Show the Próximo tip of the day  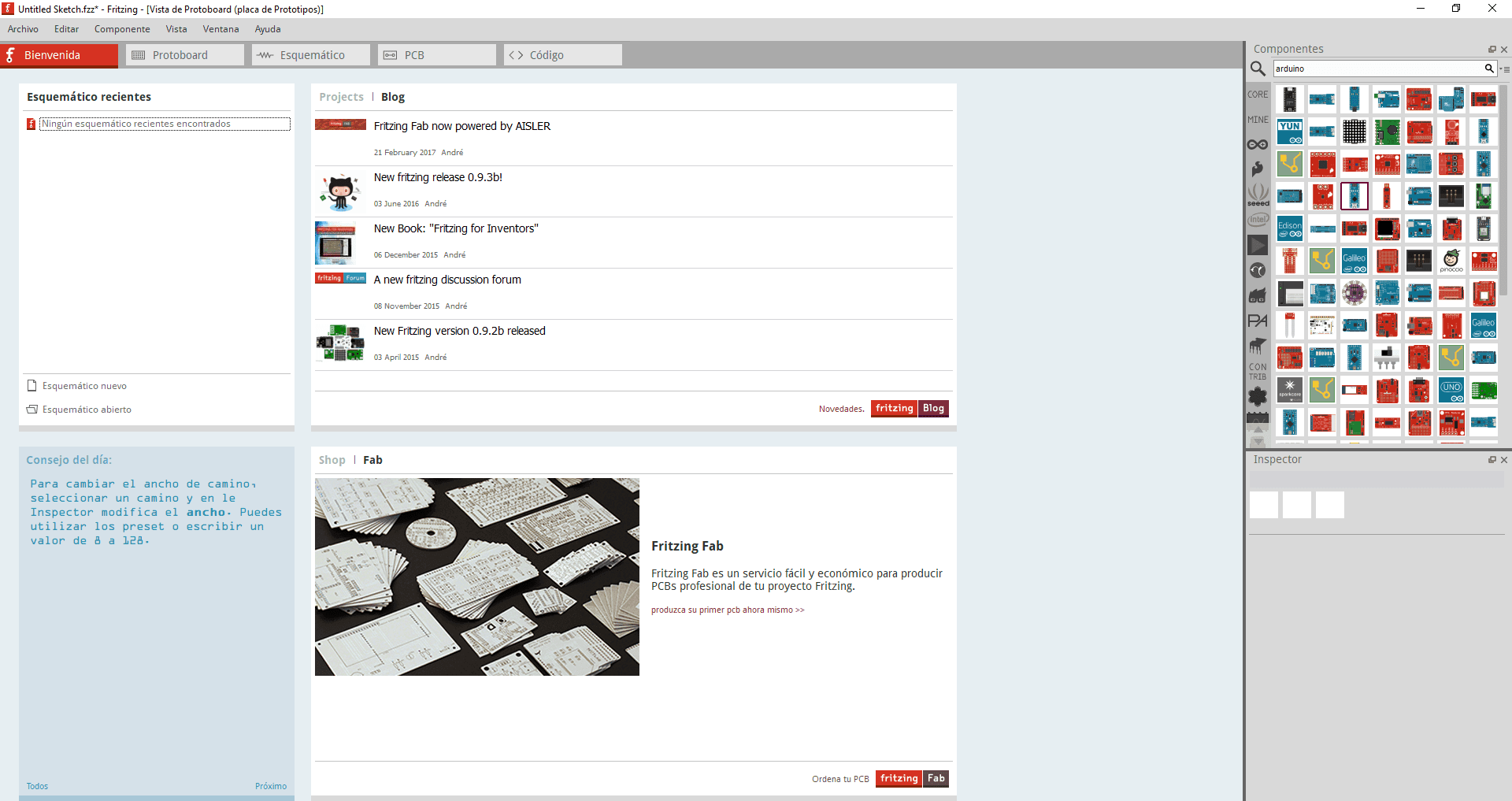tap(270, 786)
